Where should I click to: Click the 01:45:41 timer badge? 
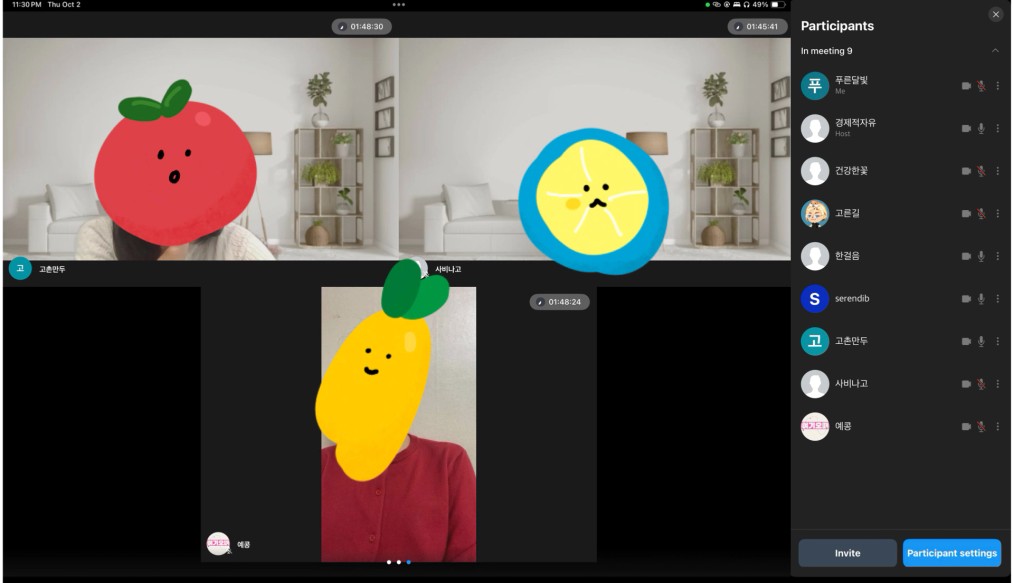757,26
